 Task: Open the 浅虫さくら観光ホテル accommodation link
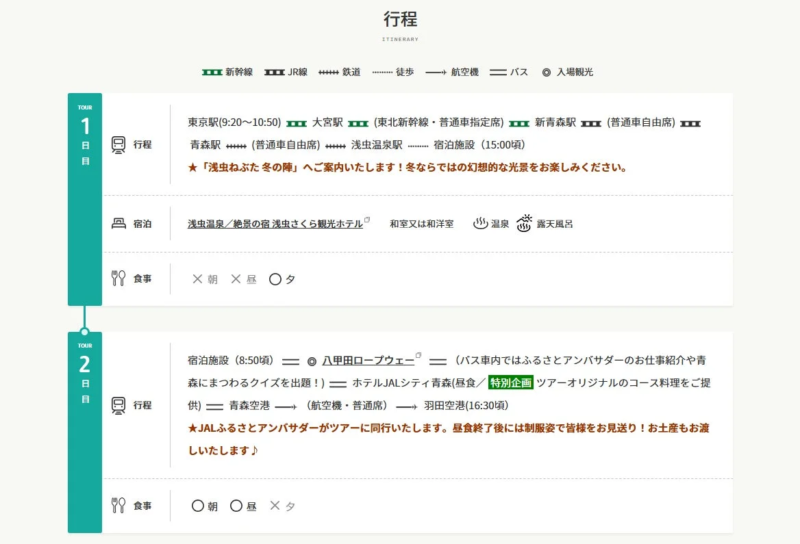pos(275,224)
